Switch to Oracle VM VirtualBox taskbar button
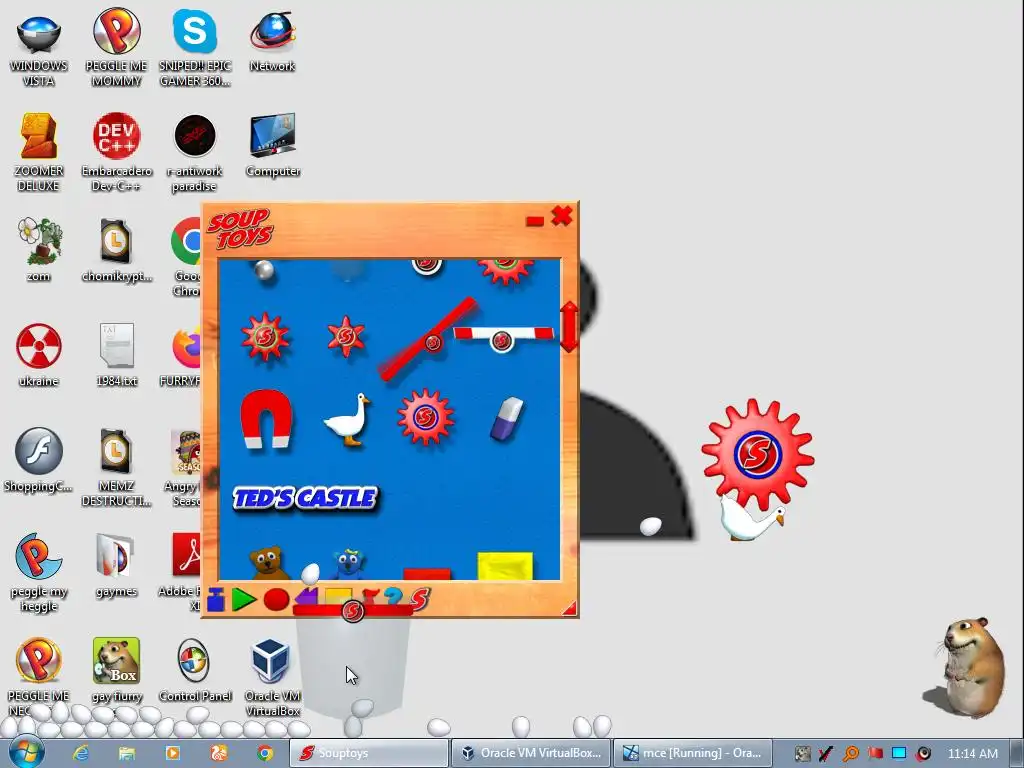This screenshot has height=768, width=1024. [x=531, y=753]
